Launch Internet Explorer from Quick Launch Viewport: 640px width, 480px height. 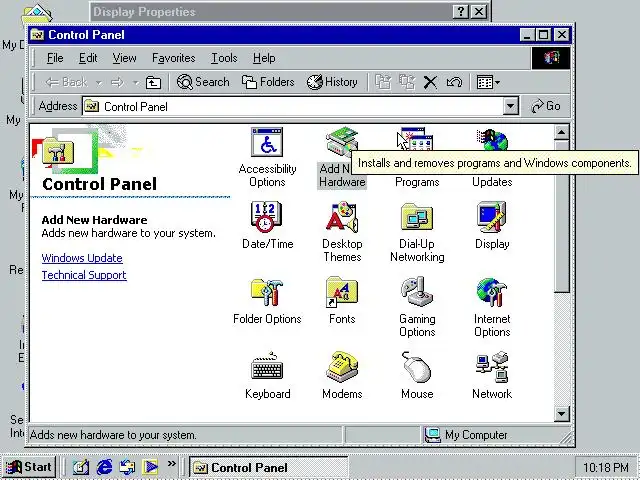coord(104,467)
